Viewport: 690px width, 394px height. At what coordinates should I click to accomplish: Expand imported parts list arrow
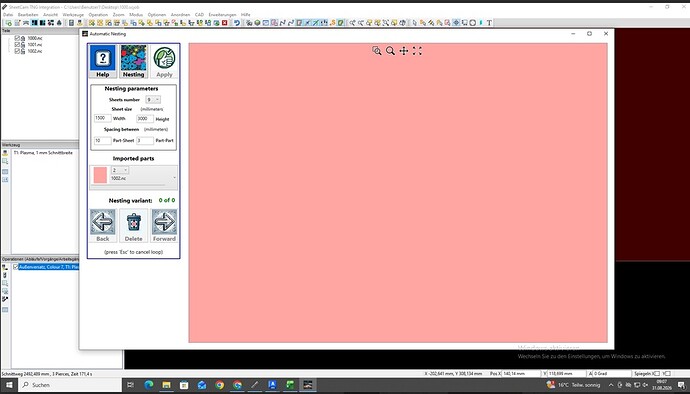pos(175,178)
